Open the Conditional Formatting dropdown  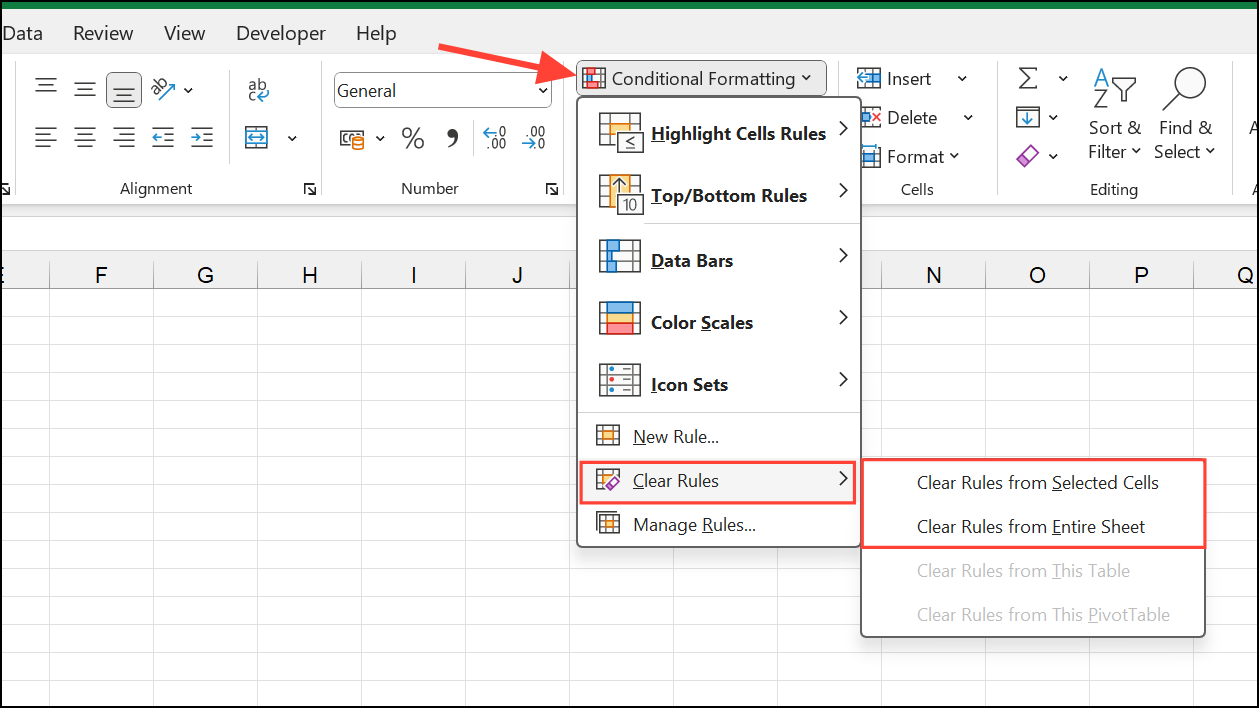coord(700,78)
